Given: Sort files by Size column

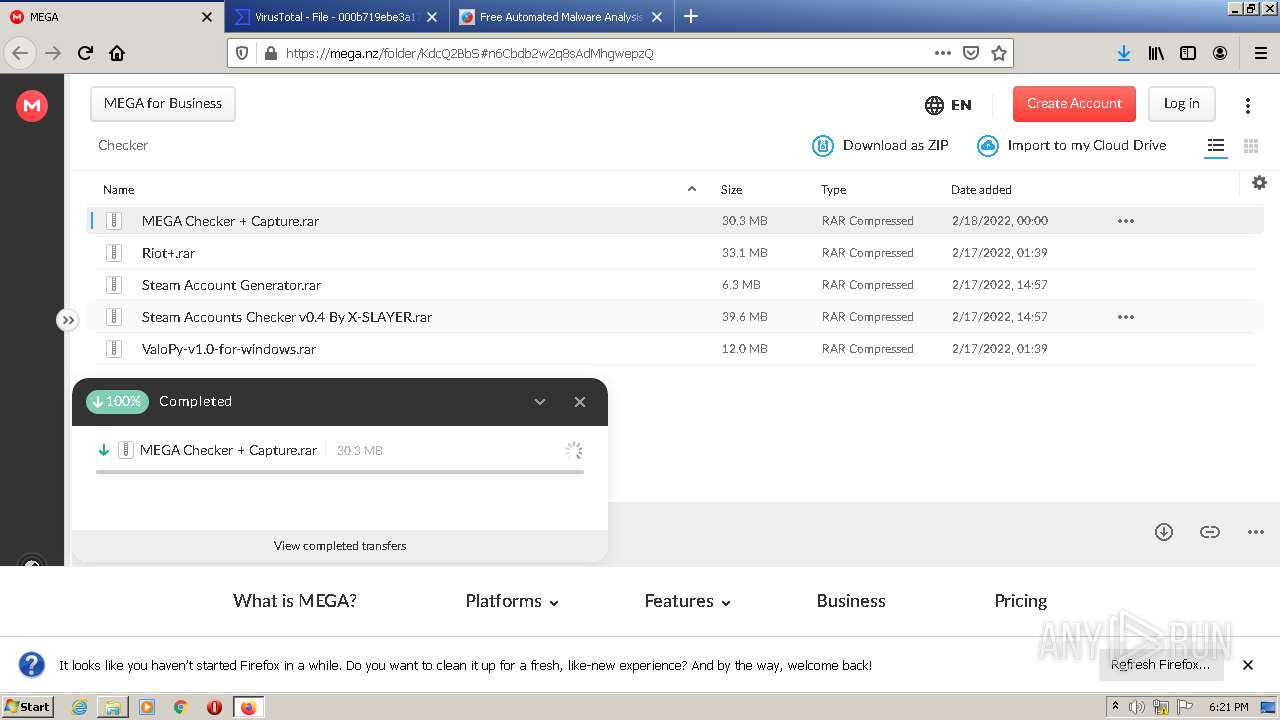Looking at the screenshot, I should (731, 189).
